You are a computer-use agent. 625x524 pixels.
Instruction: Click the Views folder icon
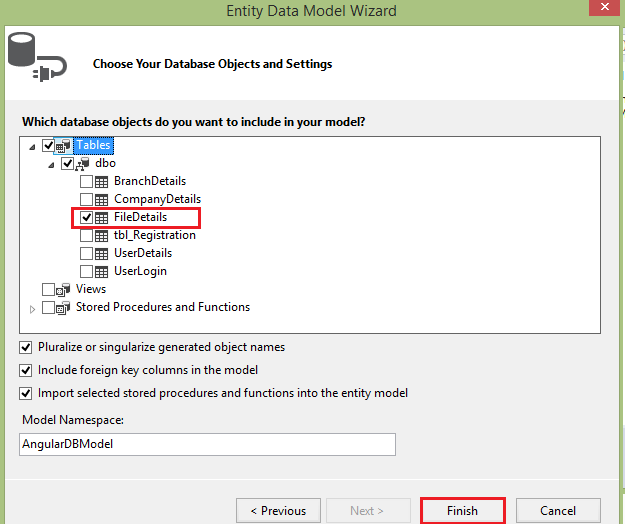(x=63, y=290)
